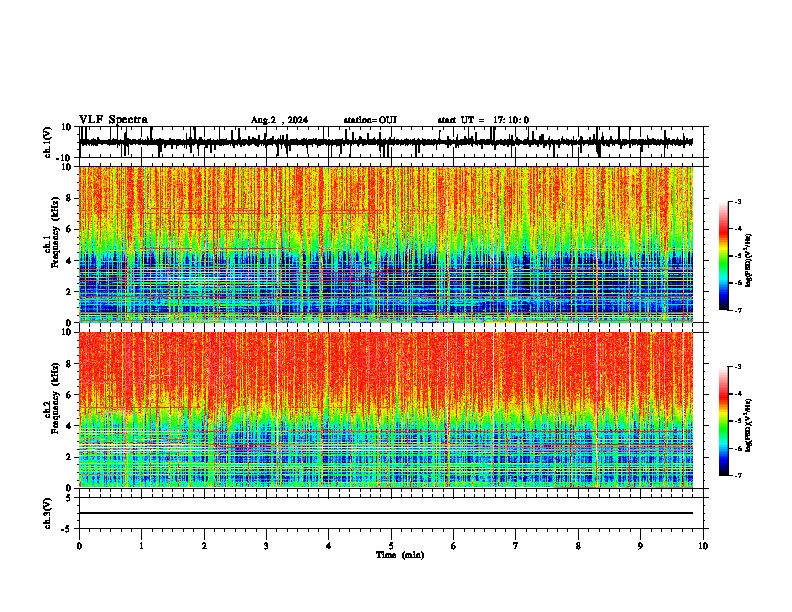Click the time axis tick label 3
Image resolution: width=792 pixels, height=612 pixels.
tap(266, 546)
